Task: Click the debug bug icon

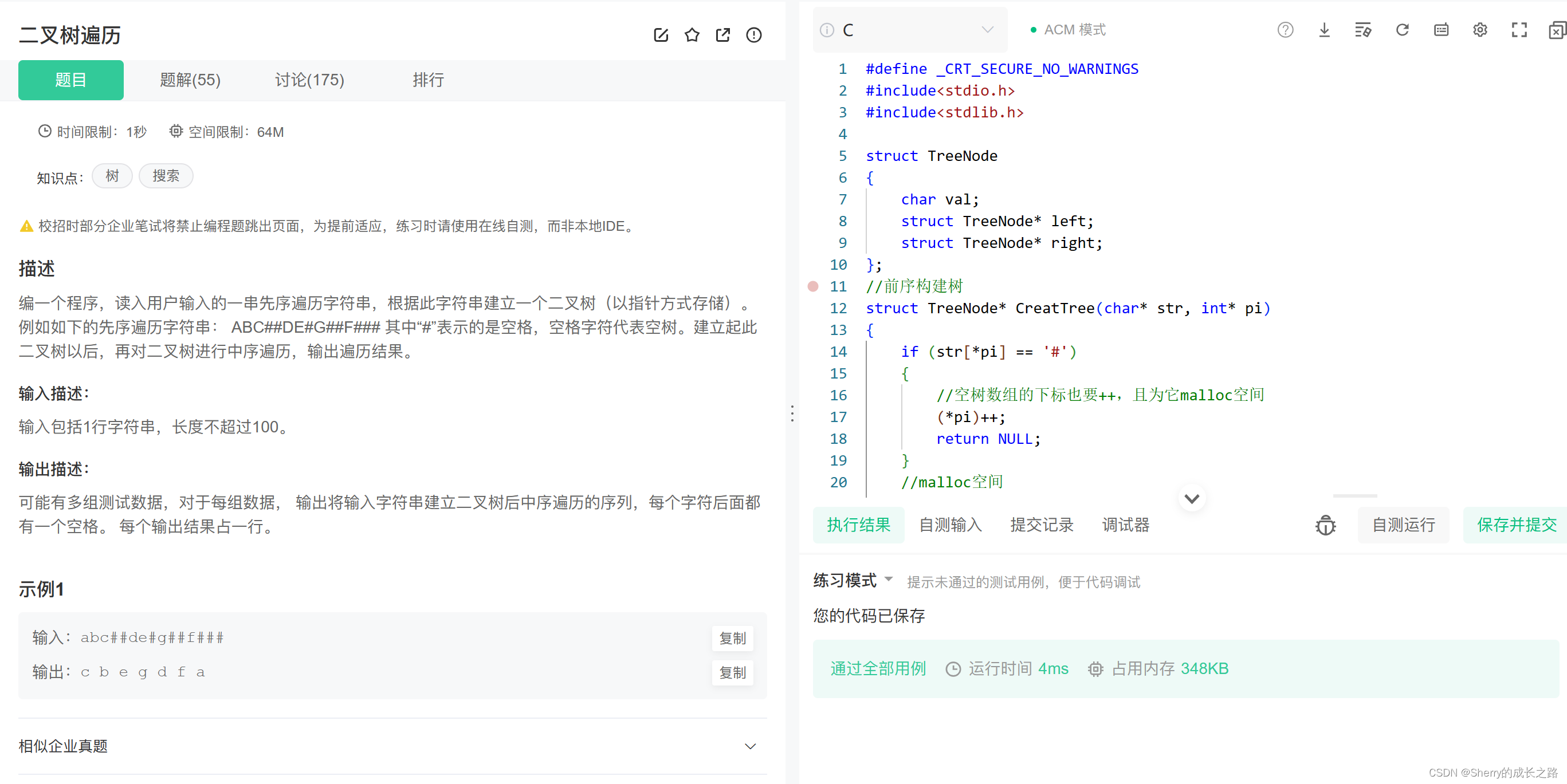Action: click(1325, 525)
